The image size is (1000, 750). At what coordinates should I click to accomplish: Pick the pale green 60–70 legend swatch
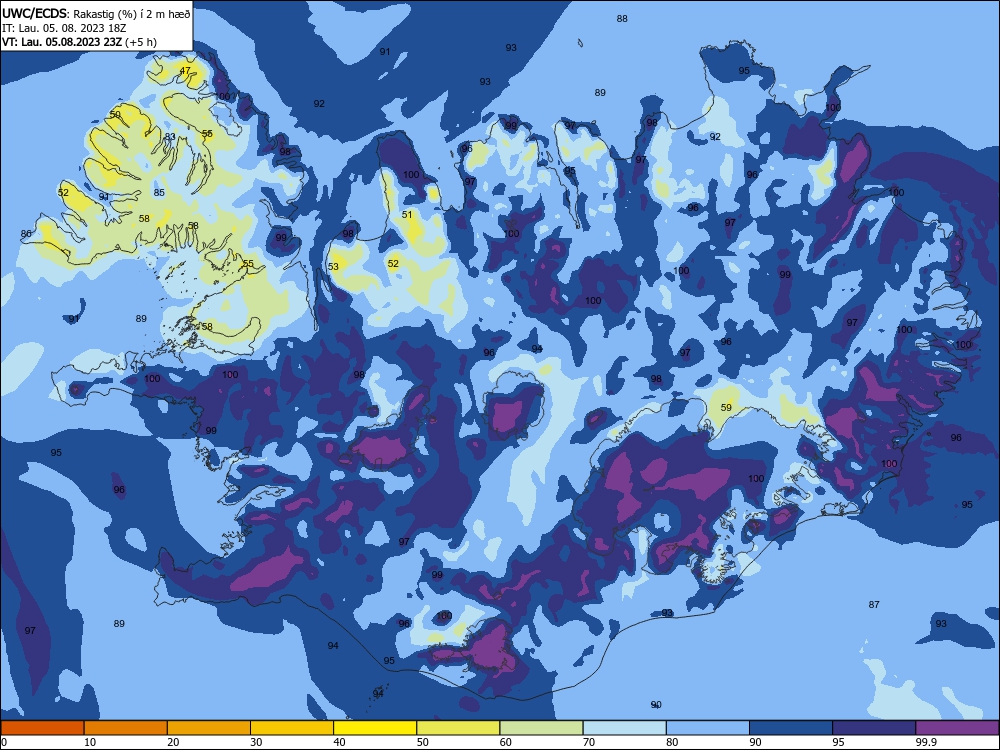tap(541, 728)
